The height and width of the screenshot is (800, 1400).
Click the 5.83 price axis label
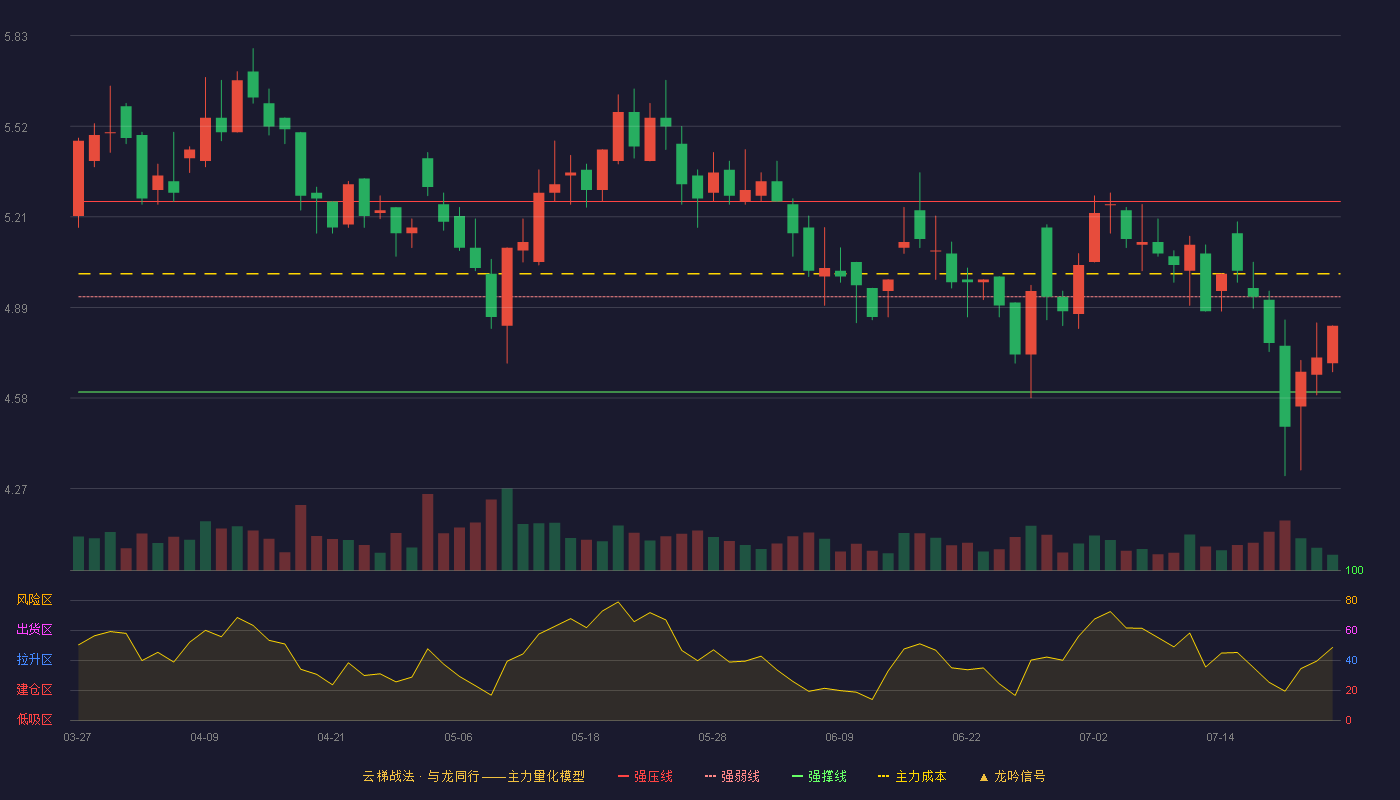point(16,37)
